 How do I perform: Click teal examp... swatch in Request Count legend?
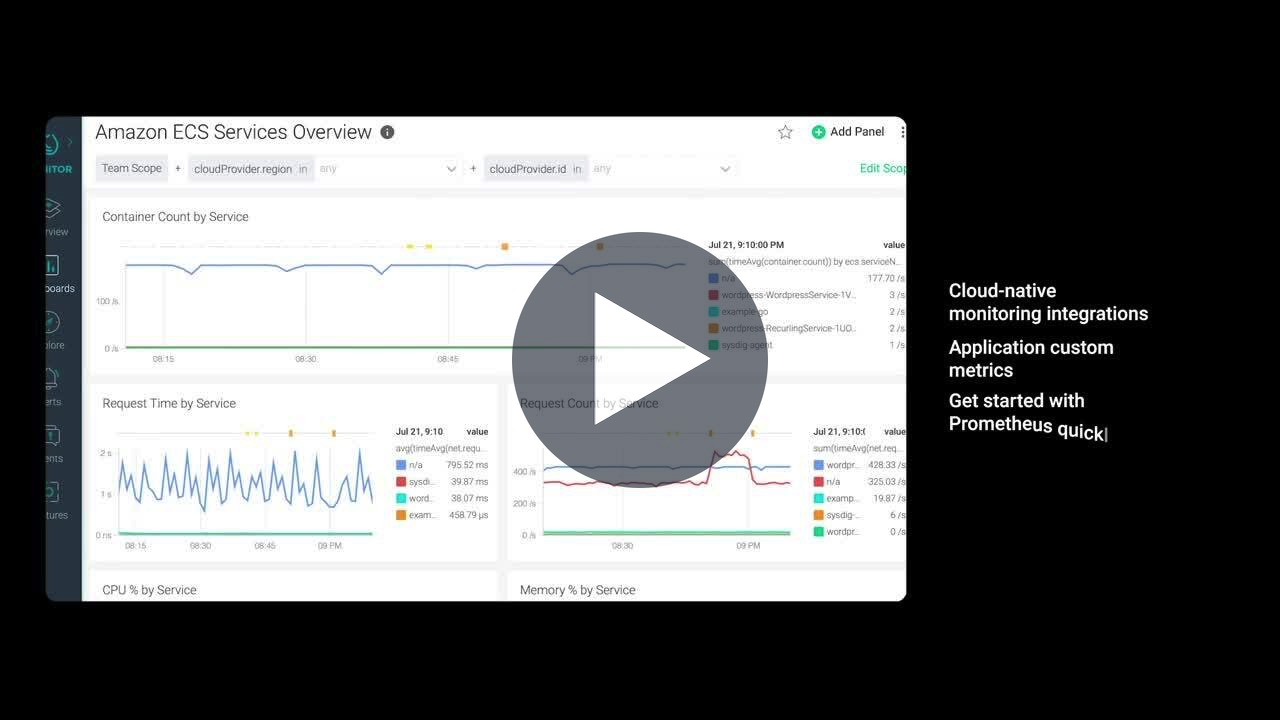pos(818,498)
